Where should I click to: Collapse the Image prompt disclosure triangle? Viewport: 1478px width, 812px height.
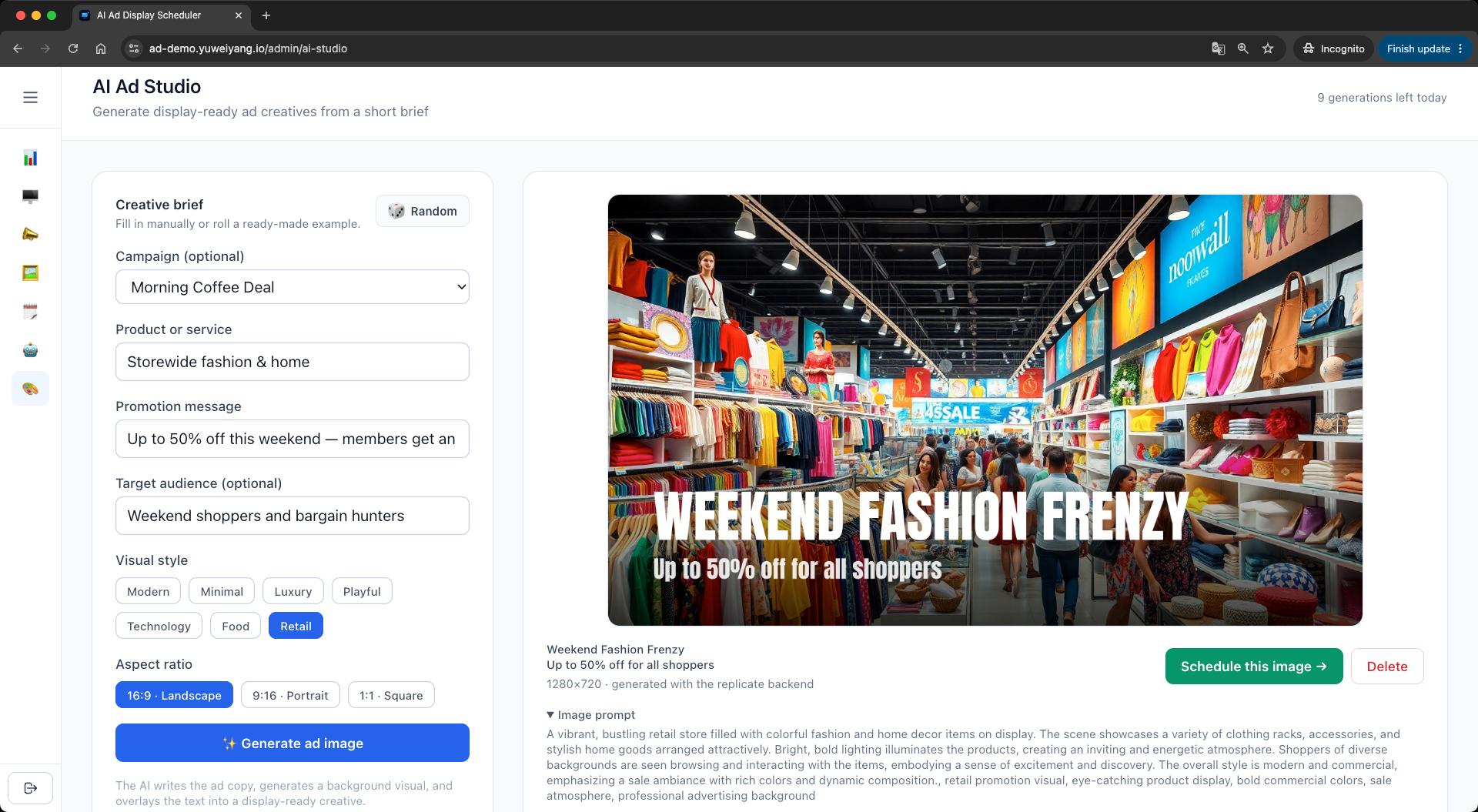click(550, 715)
